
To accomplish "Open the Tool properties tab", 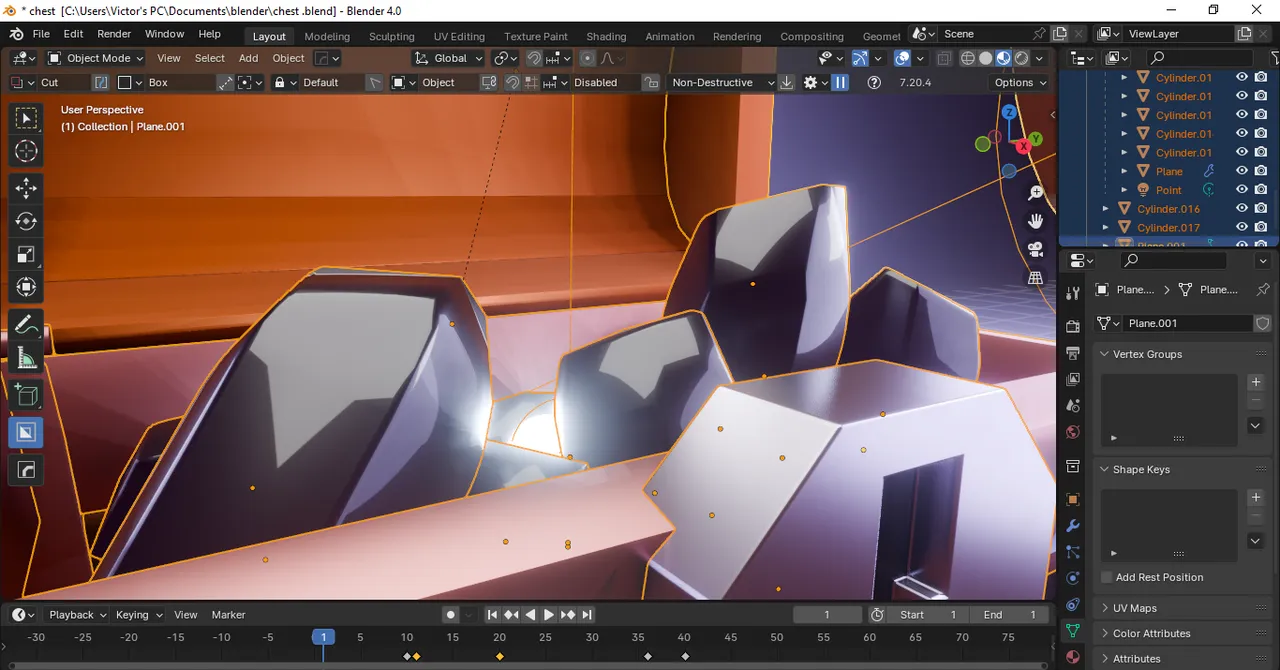I will tap(1073, 293).
